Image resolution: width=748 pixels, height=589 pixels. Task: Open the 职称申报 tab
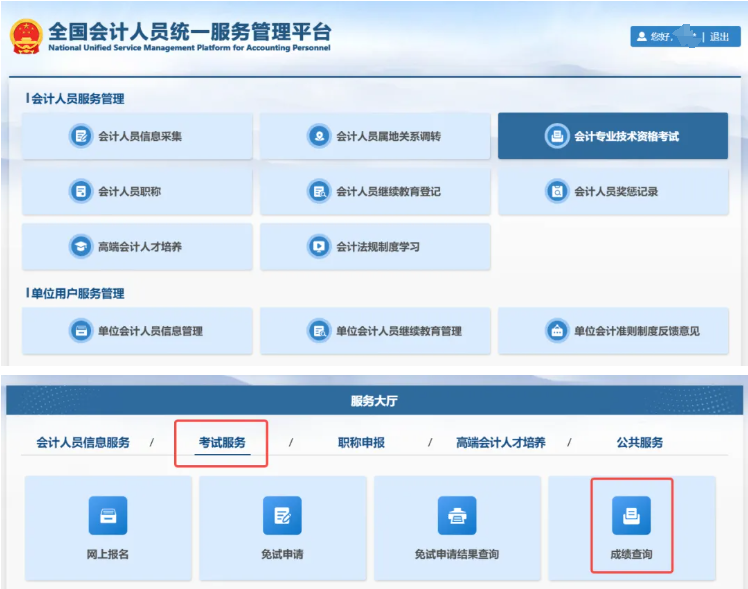(x=361, y=442)
